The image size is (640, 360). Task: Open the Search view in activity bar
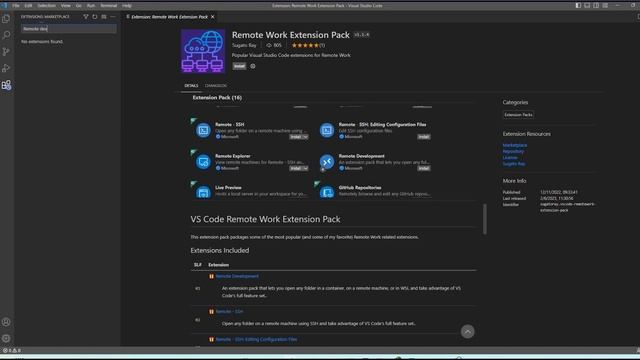6,35
